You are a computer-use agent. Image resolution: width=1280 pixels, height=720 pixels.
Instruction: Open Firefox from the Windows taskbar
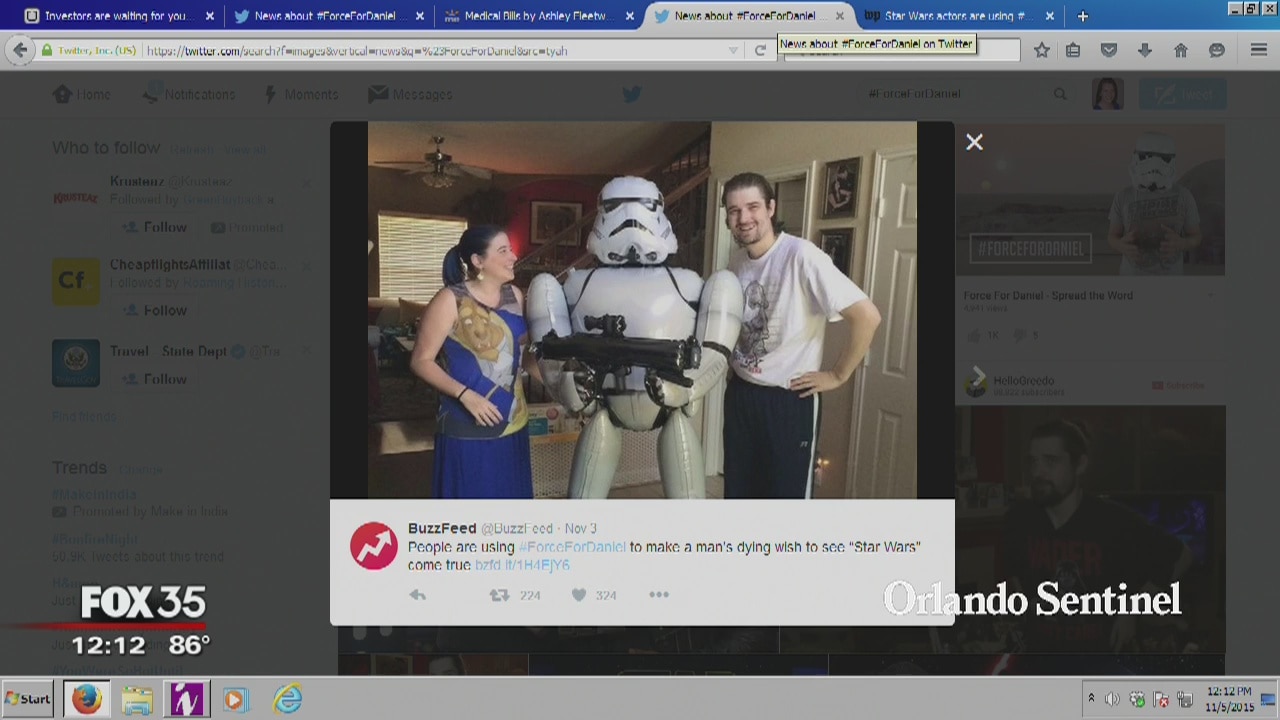click(x=86, y=699)
